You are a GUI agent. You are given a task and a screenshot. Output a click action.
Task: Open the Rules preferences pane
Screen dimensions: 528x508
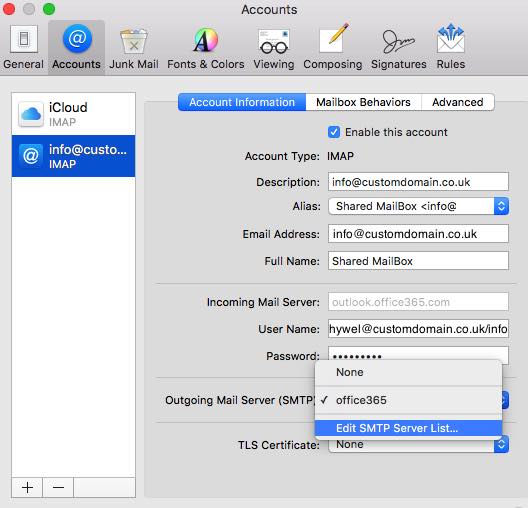451,47
